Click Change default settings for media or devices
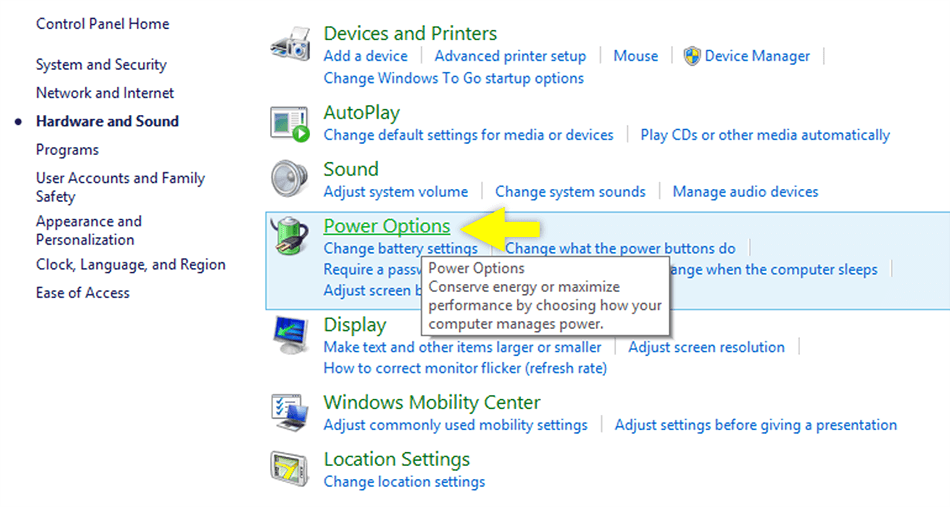The height and width of the screenshot is (507, 950). (468, 135)
